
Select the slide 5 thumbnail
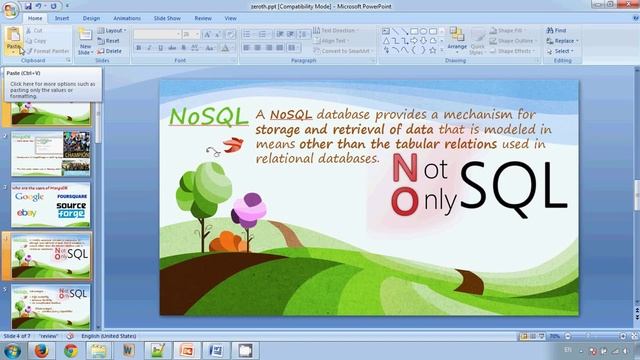[51, 307]
